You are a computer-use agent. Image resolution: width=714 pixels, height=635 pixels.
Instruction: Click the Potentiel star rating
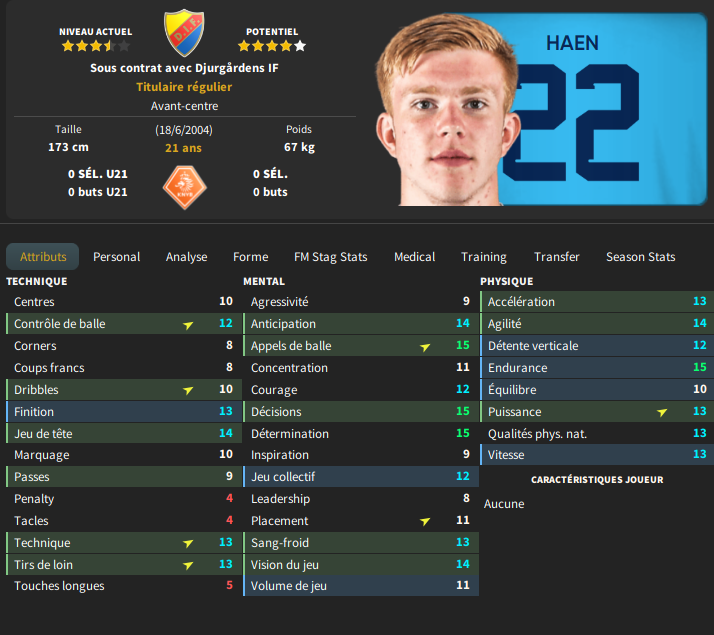(x=272, y=46)
